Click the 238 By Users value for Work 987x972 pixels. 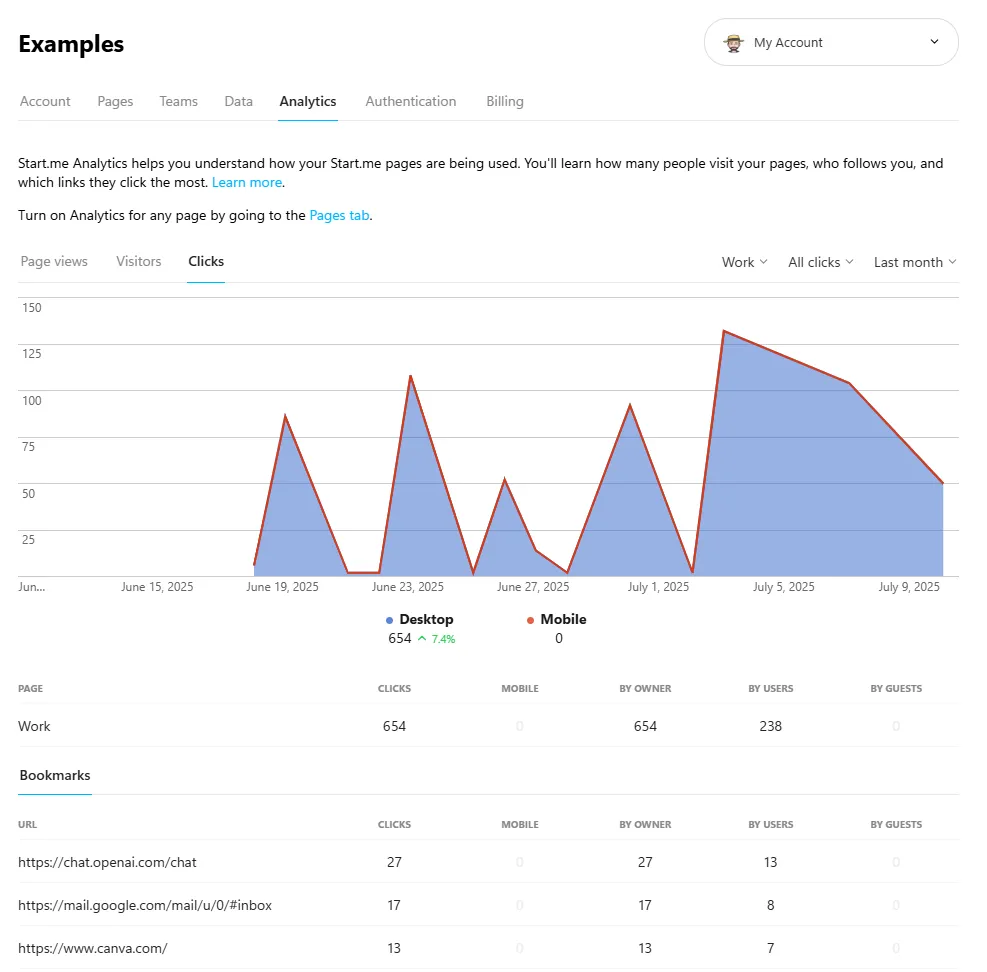pos(770,726)
